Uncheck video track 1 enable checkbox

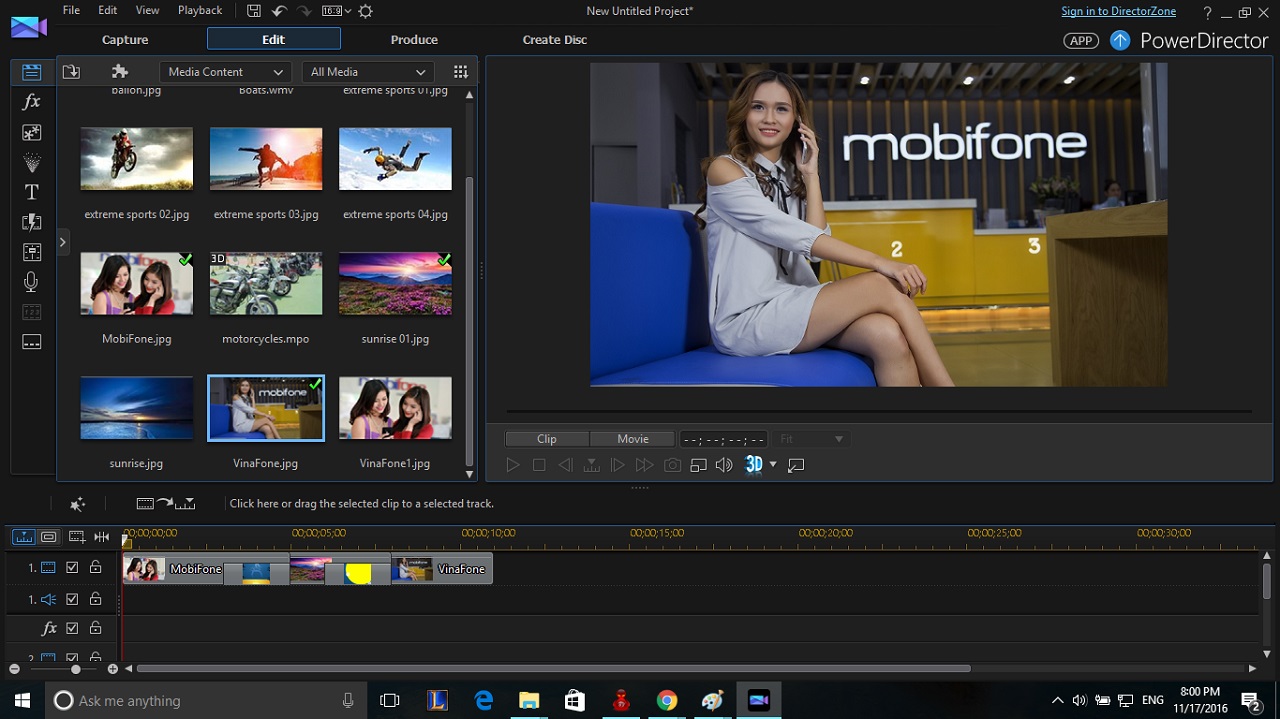pos(72,568)
